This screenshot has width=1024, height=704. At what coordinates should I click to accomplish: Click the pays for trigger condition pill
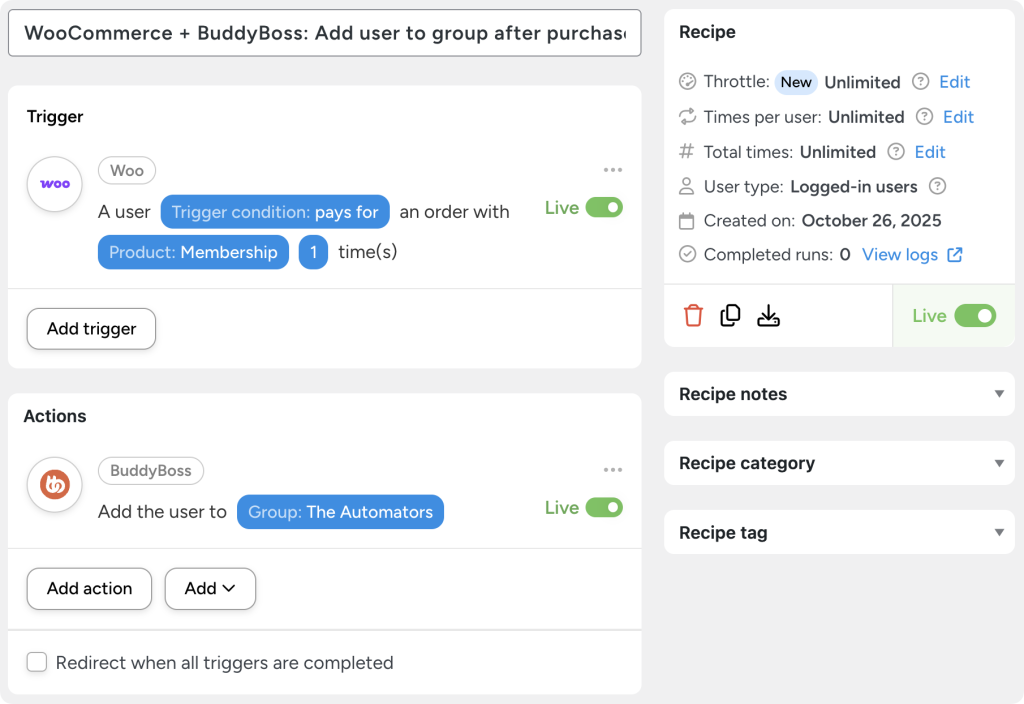(275, 211)
